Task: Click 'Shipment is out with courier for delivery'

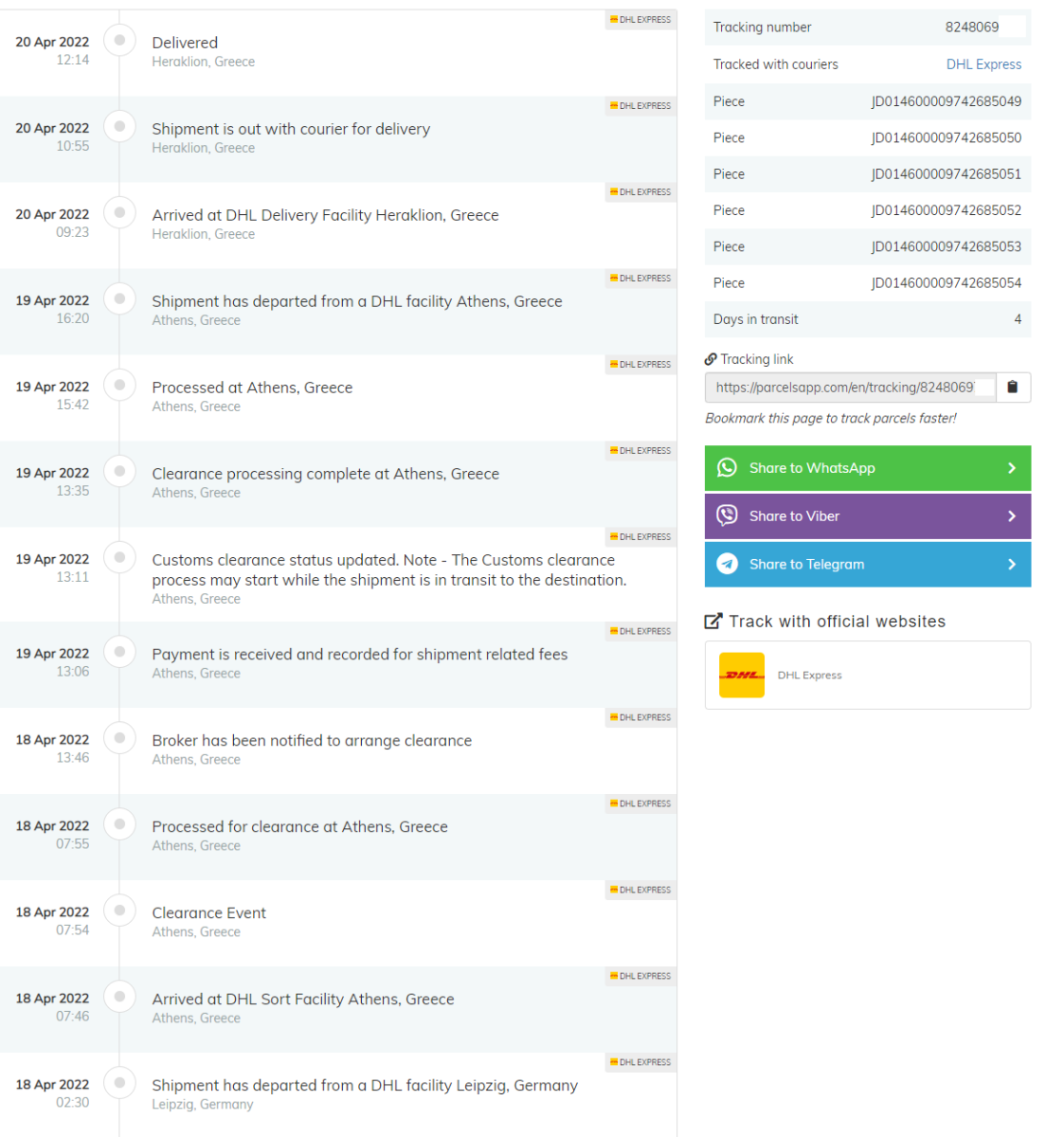Action: [291, 129]
